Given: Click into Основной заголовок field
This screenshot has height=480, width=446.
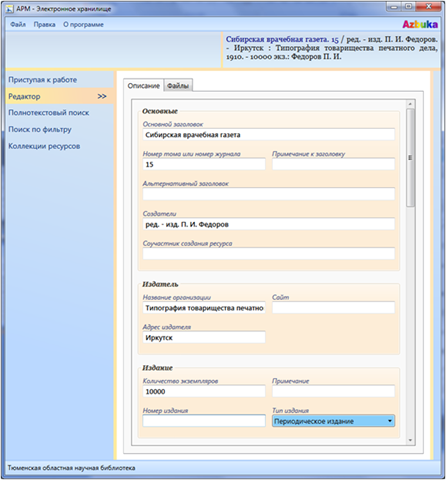Looking at the screenshot, I should (x=269, y=135).
